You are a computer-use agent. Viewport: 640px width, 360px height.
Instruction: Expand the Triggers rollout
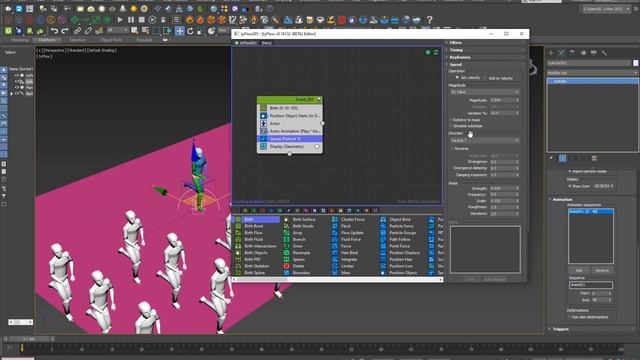pyautogui.click(x=592, y=329)
